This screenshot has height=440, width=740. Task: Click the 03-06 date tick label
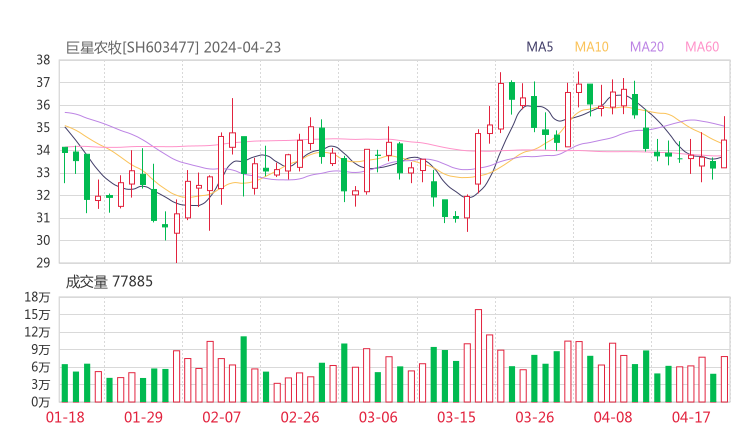tap(378, 417)
